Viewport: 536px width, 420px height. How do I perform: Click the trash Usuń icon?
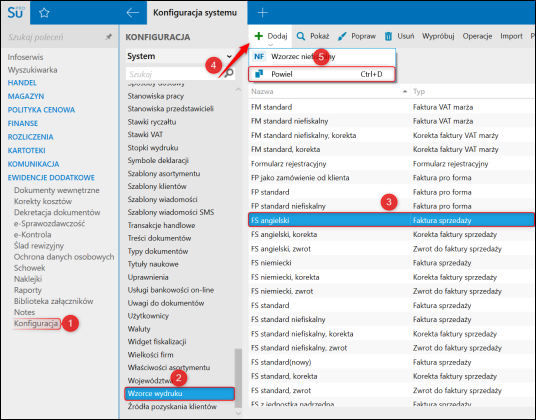[x=388, y=36]
